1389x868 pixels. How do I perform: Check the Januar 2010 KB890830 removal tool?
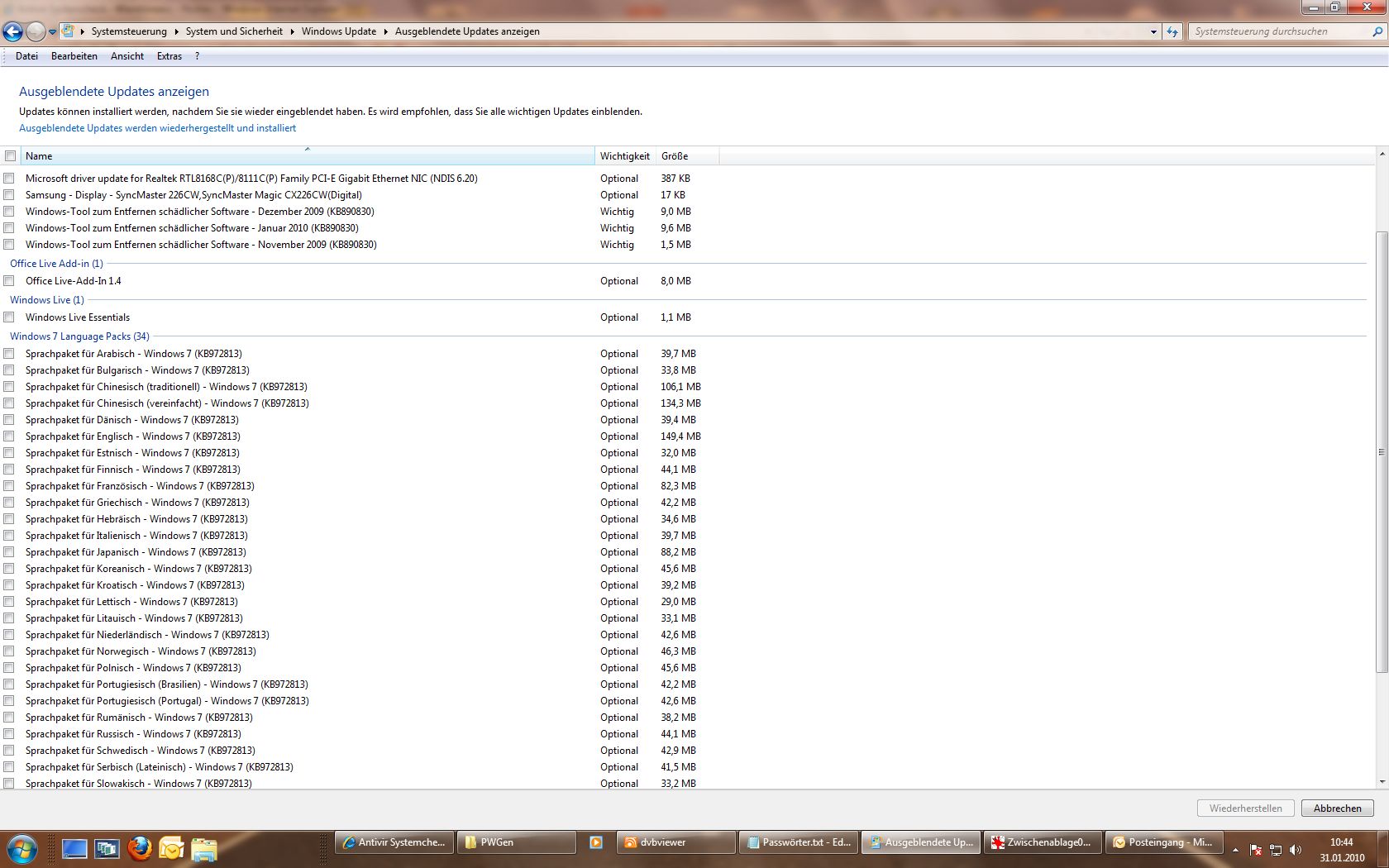(x=9, y=228)
